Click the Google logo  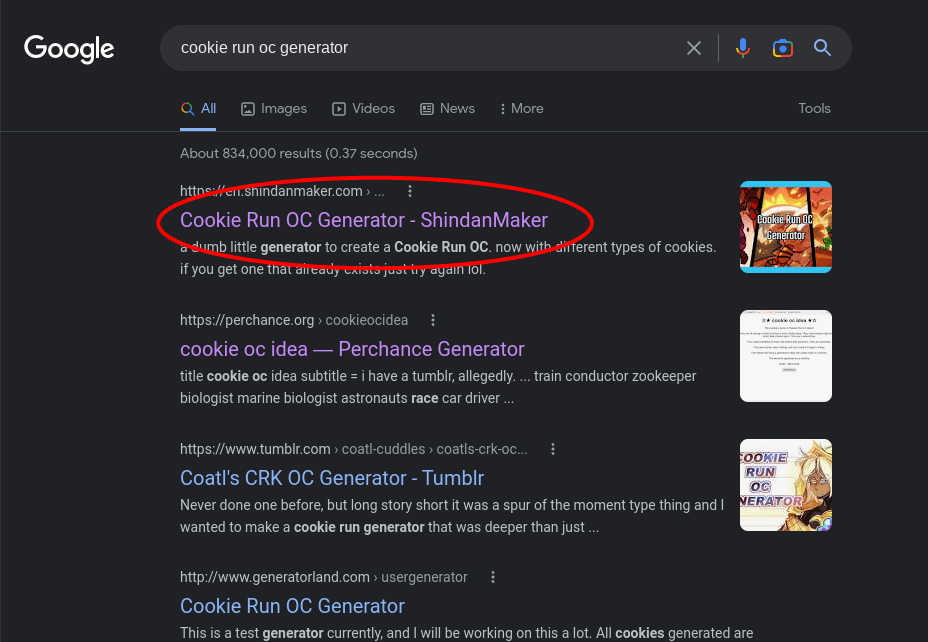[68, 49]
